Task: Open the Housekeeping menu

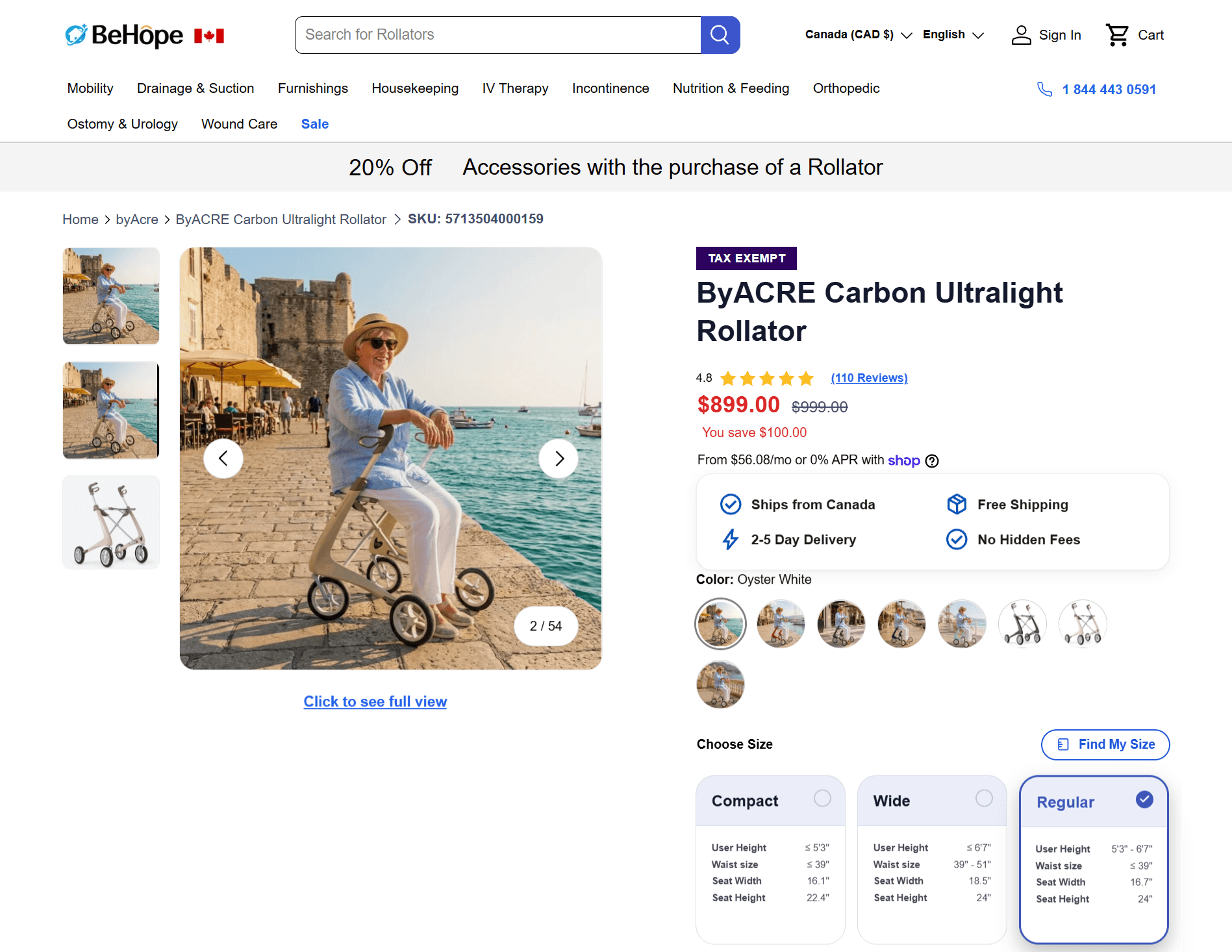Action: point(415,88)
